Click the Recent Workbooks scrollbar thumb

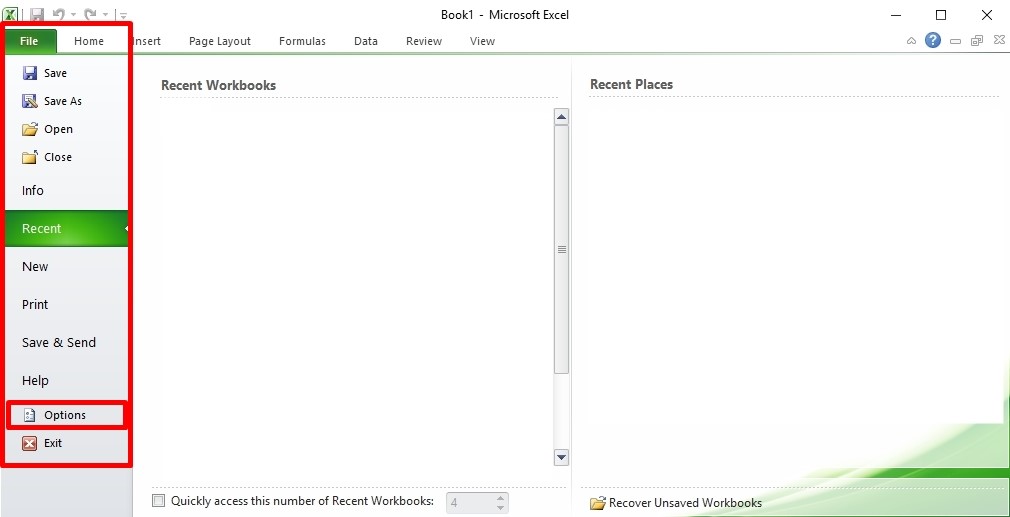point(562,249)
